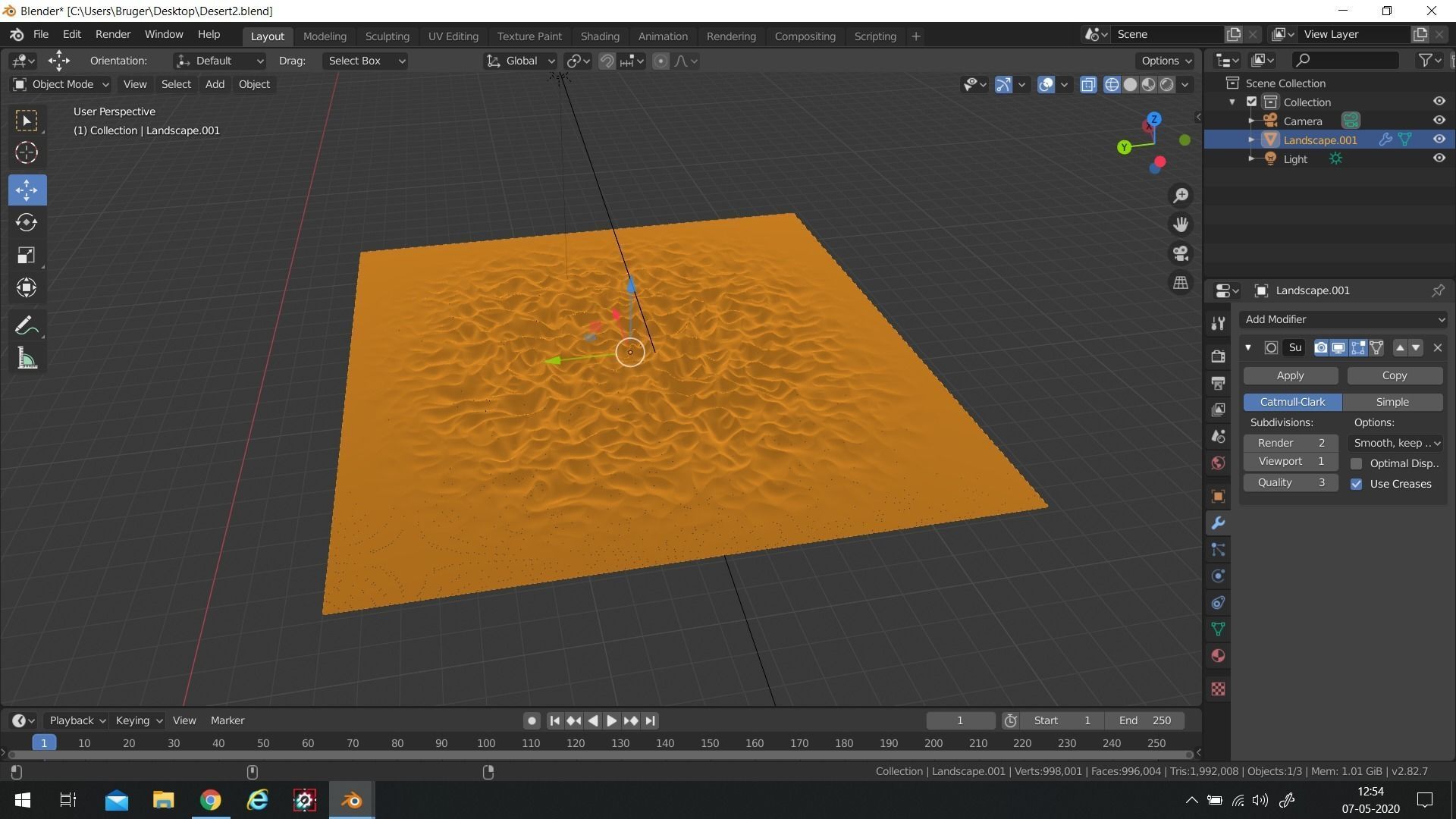Hide the Collection in the outliner

tap(1439, 102)
